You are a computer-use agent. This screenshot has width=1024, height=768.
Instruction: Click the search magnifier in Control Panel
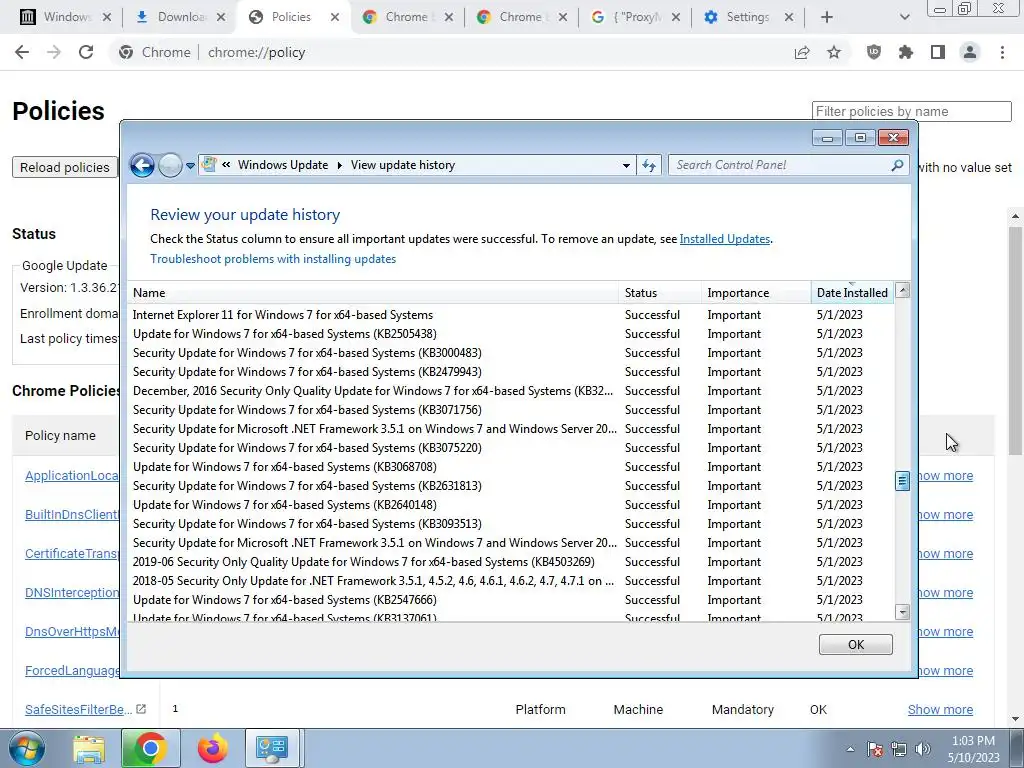(897, 165)
